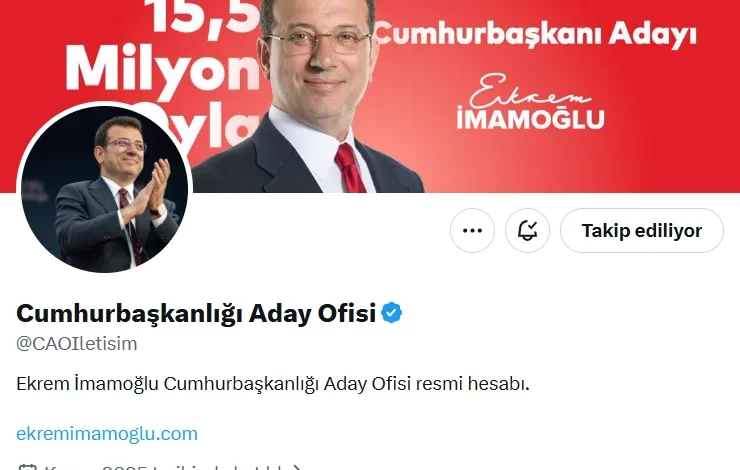Click the bio text about resmi hesabı
Image resolution: width=740 pixels, height=470 pixels.
tap(273, 384)
